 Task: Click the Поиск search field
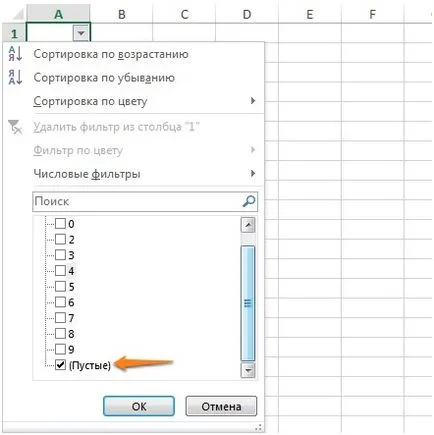click(x=145, y=201)
